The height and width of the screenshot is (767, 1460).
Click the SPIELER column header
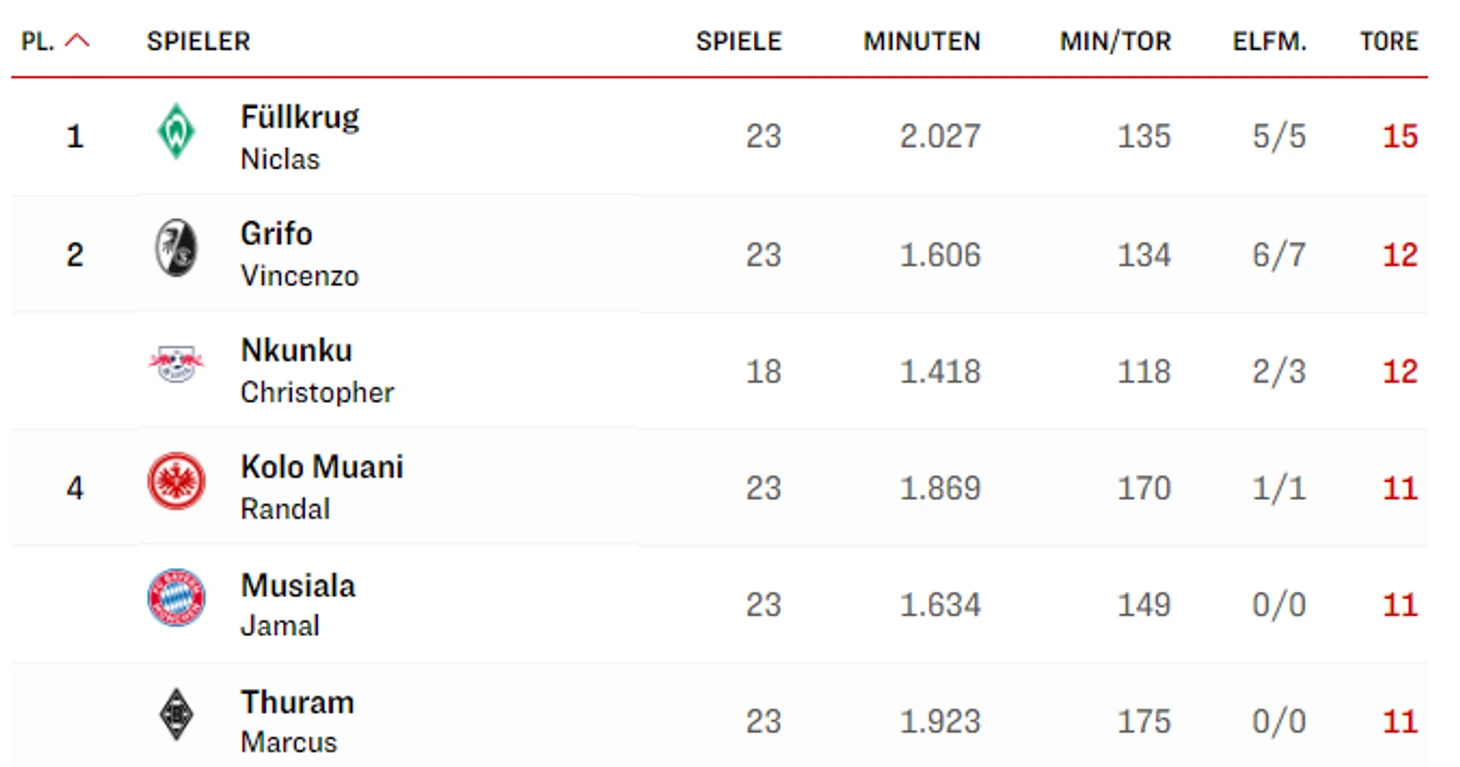coord(198,42)
